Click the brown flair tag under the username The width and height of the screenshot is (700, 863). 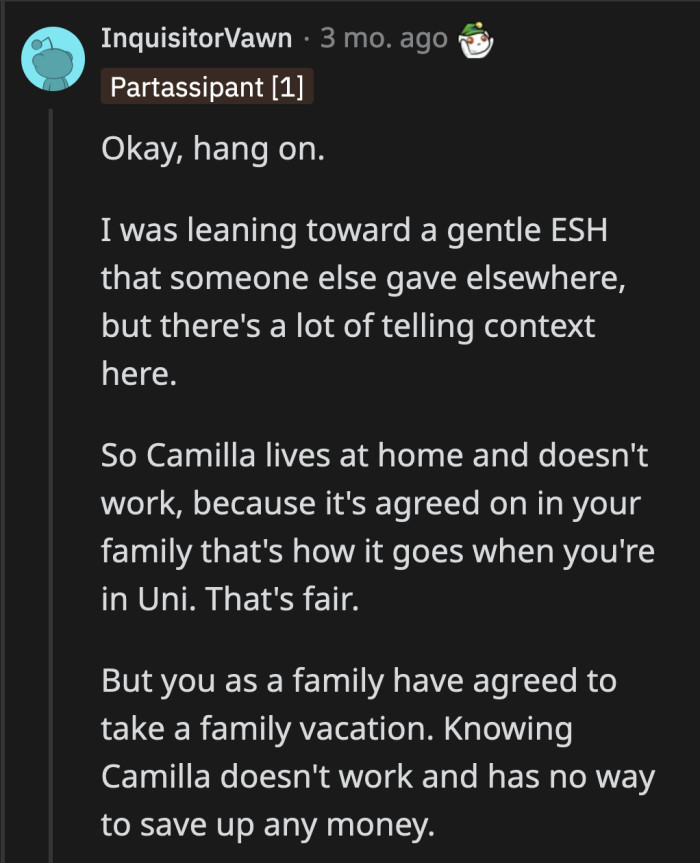pos(207,87)
